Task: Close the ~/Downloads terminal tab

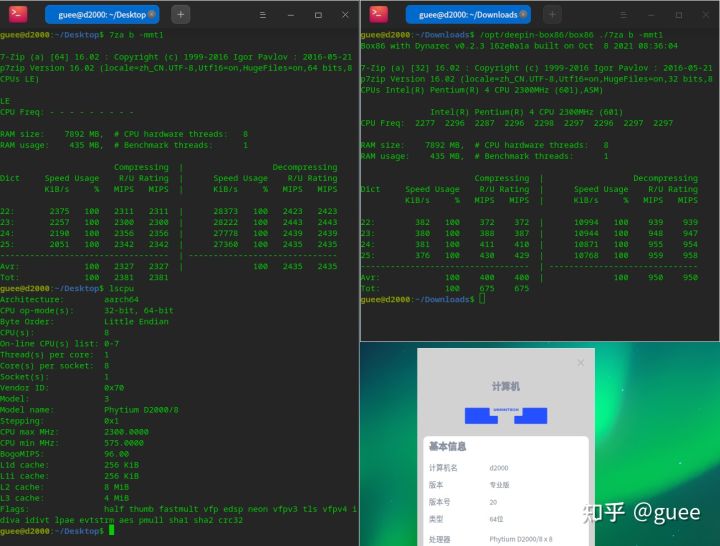Action: pyautogui.click(x=523, y=14)
